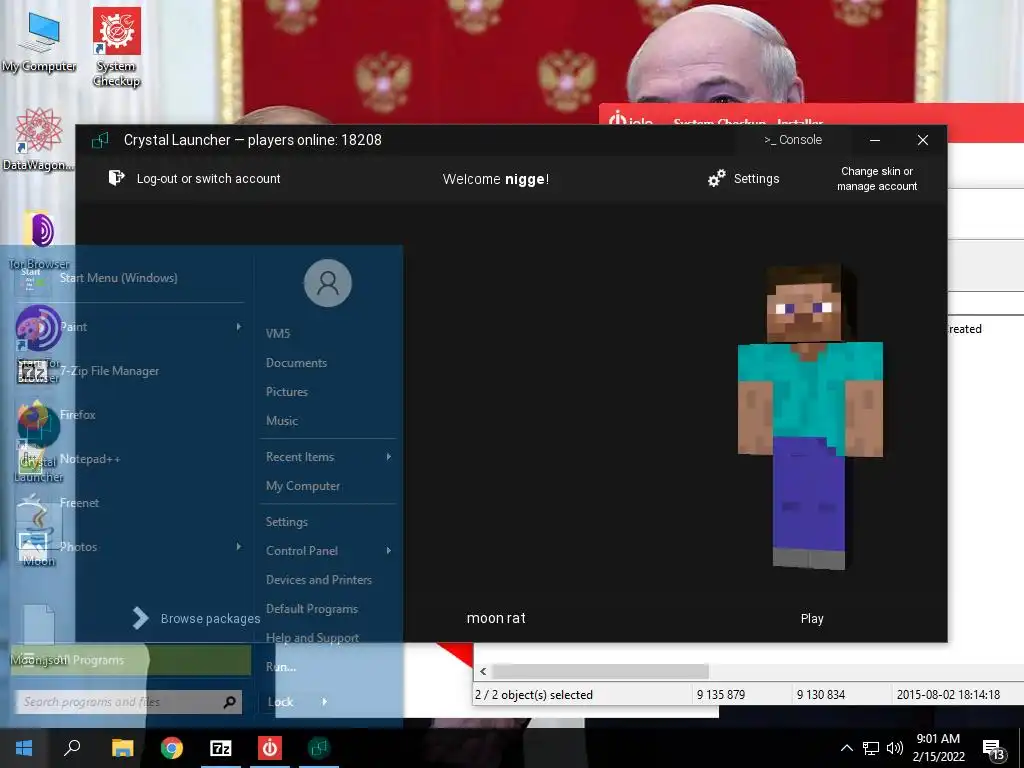Switch to iolo System Checkup taskbar button
Screen dimensions: 1024x768
(x=270, y=748)
